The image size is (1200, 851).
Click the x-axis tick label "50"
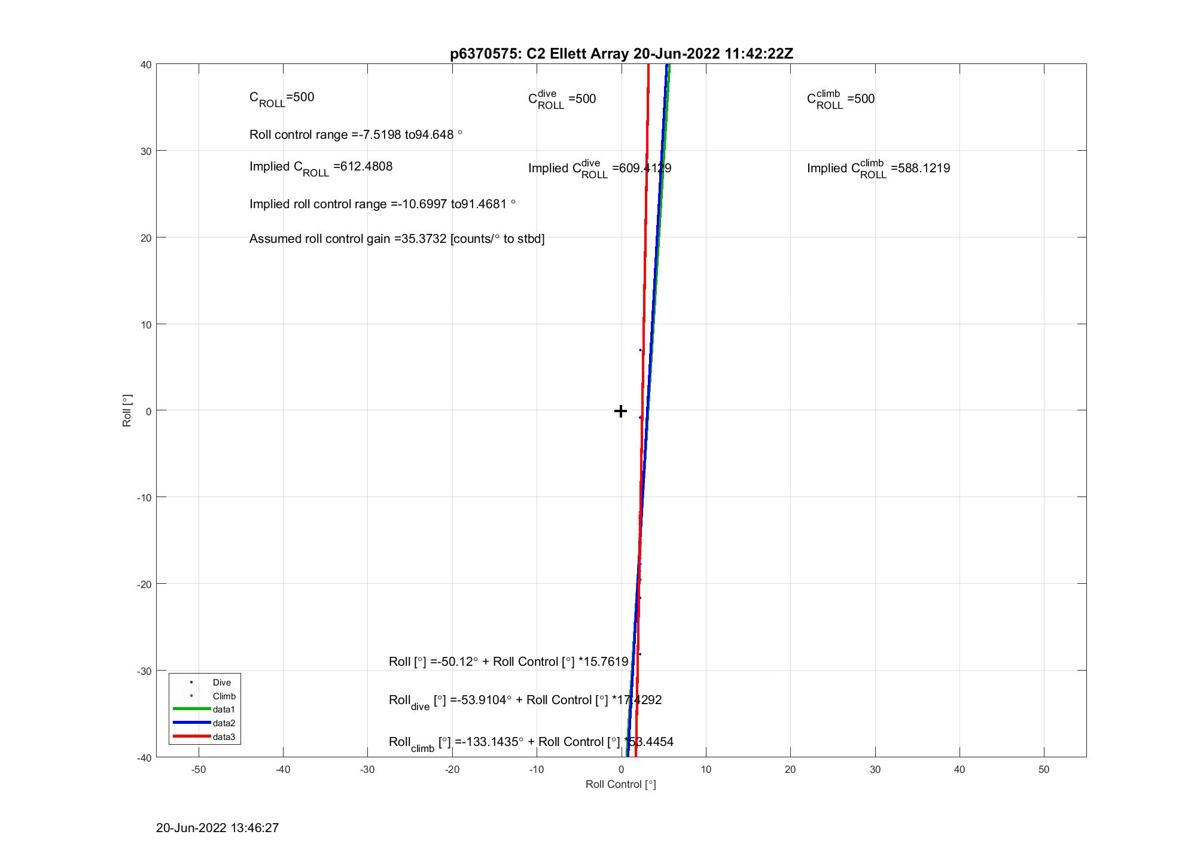pos(1044,770)
